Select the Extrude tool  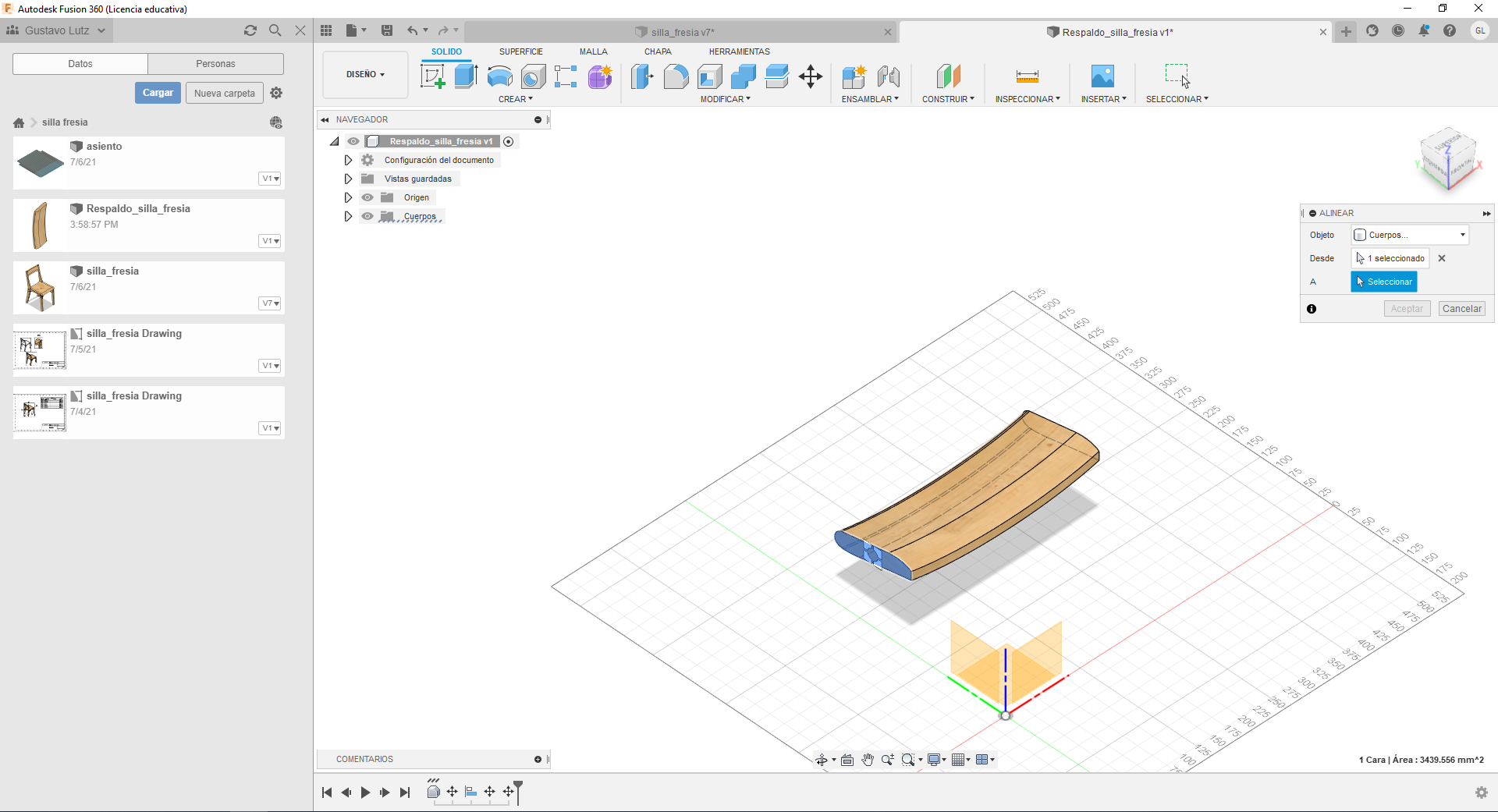(x=466, y=76)
